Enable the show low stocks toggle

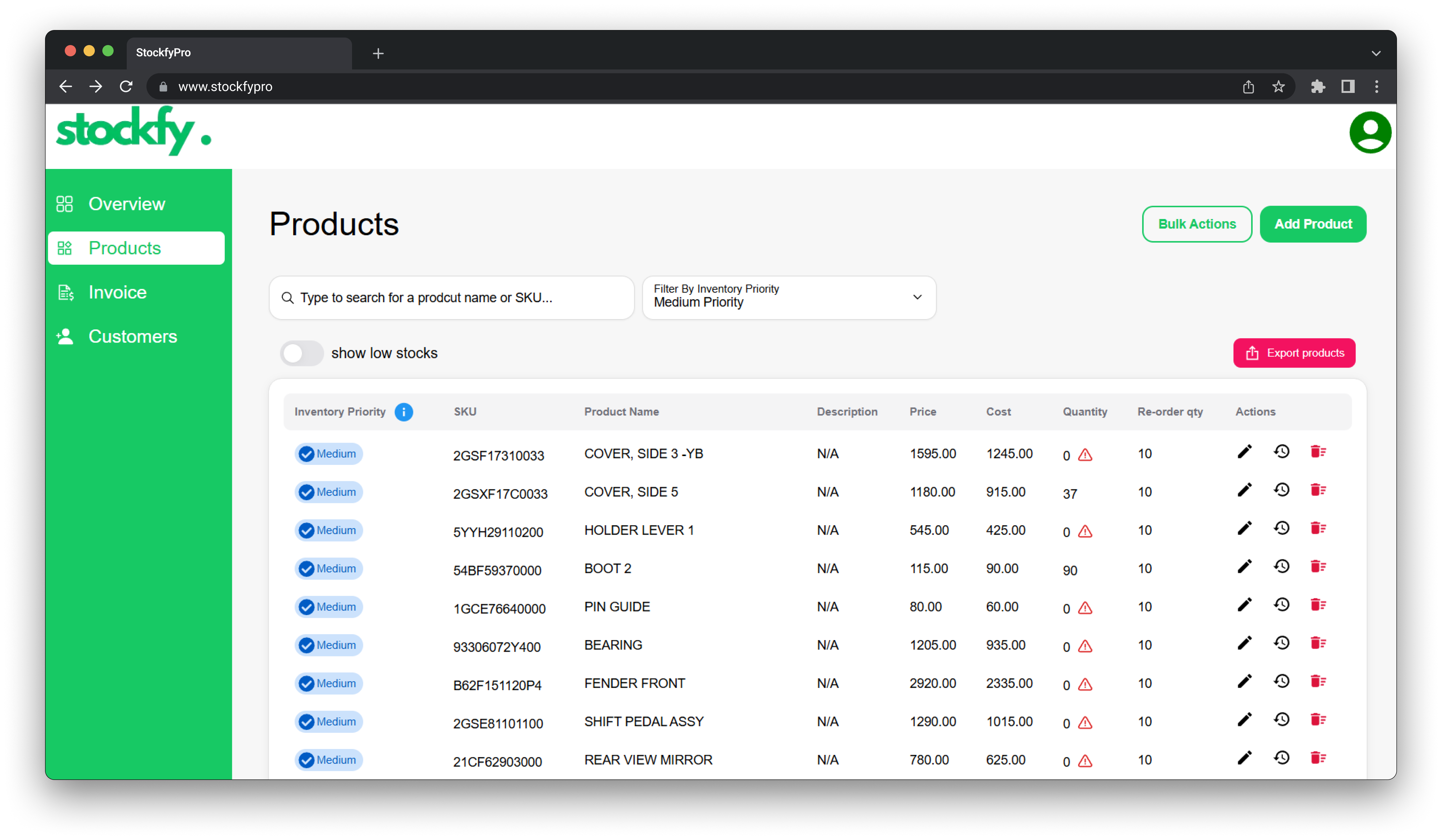302,353
